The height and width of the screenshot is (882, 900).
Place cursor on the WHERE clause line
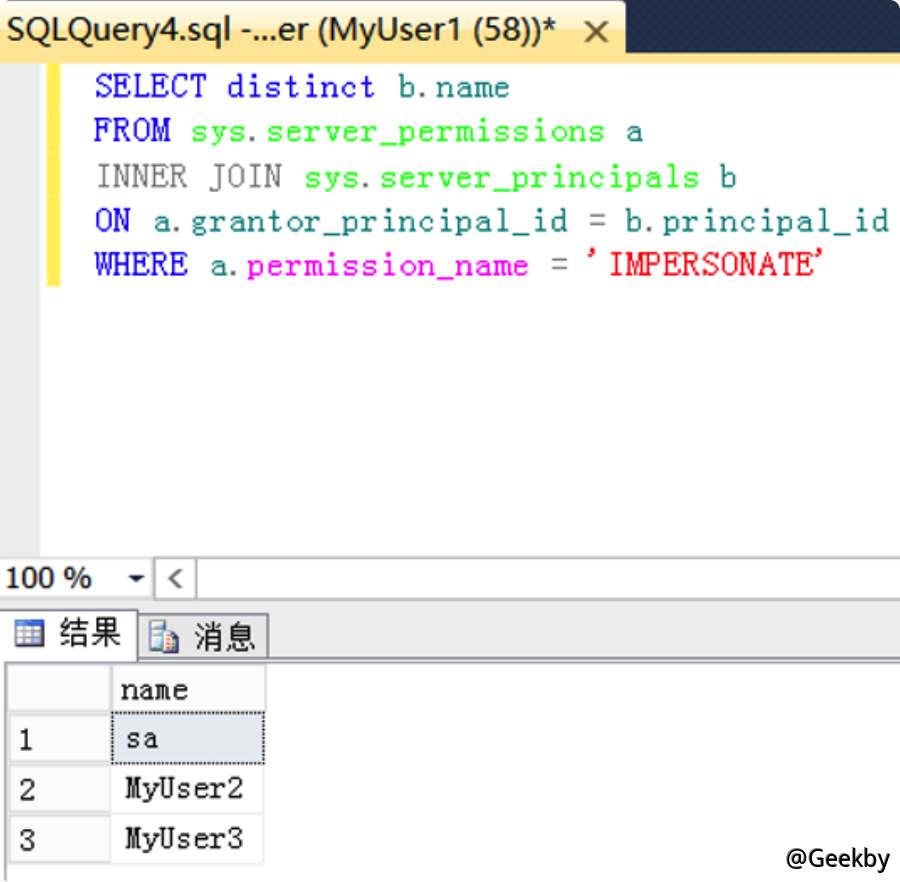[300, 264]
